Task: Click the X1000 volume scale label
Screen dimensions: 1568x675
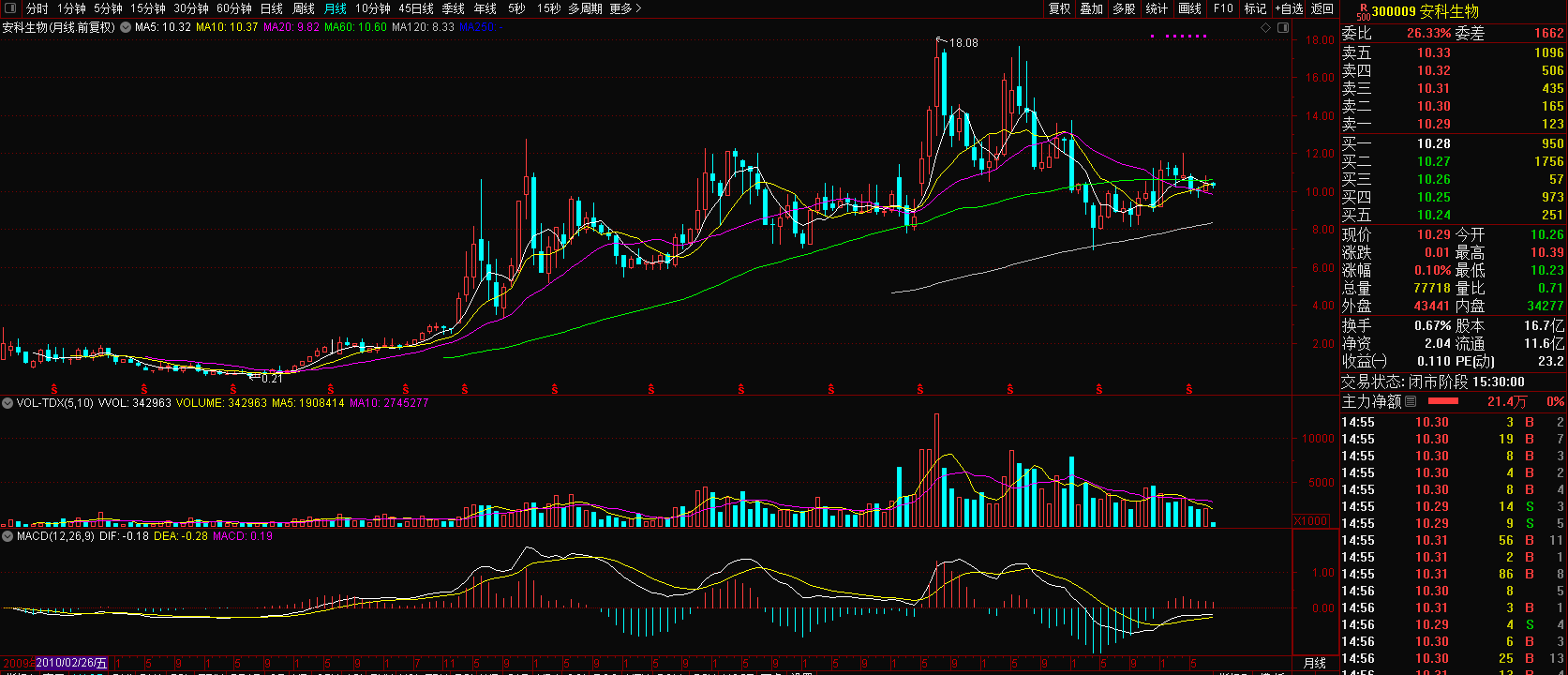Action: 1311,520
